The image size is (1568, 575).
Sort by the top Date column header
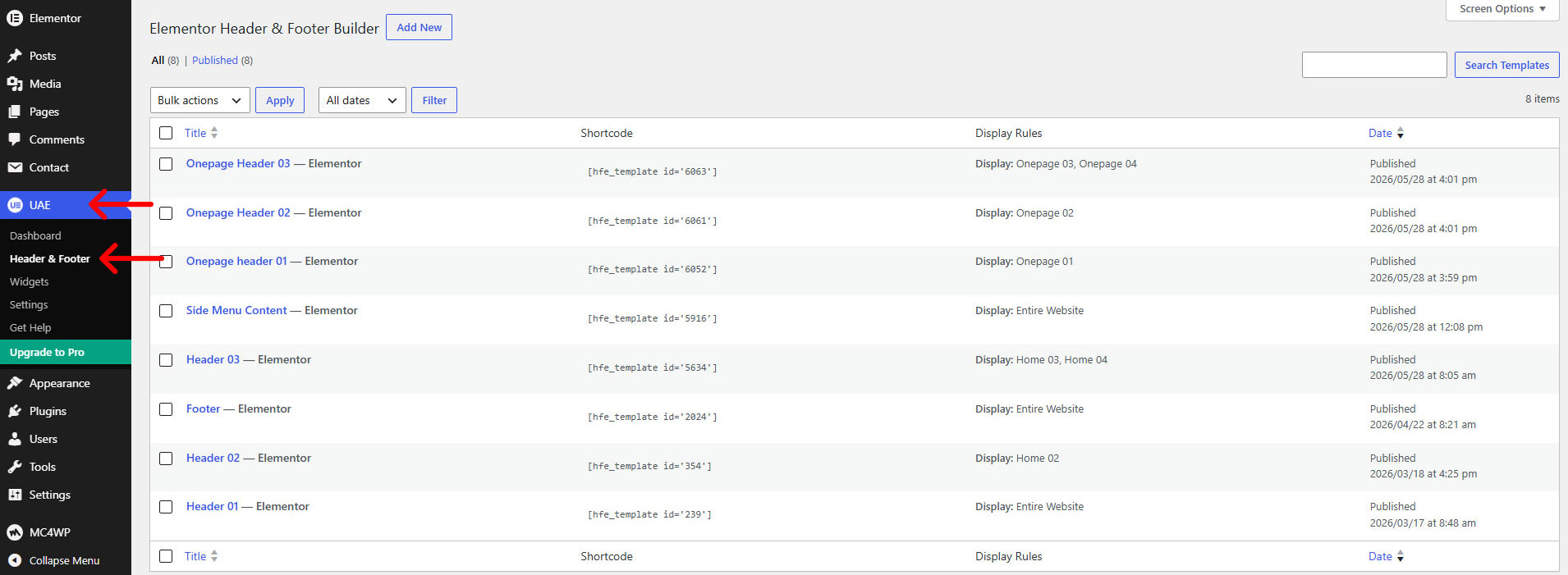tap(1380, 133)
